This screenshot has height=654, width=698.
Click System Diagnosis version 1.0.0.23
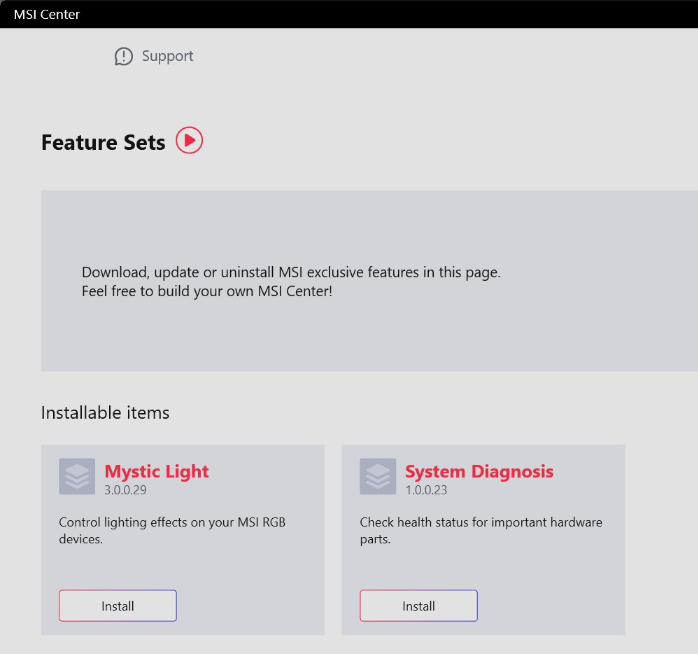(427, 490)
